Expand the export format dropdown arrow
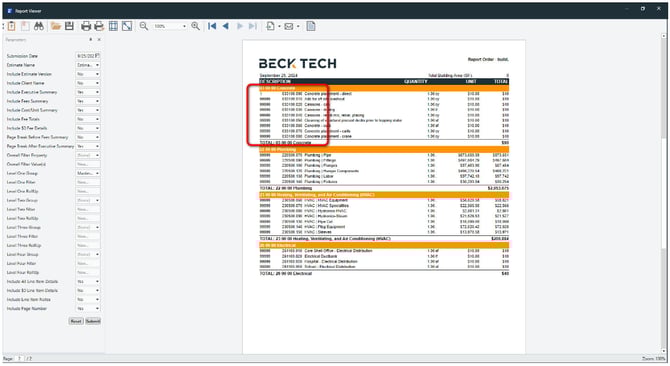Viewport: 670px width, 366px height. click(279, 26)
